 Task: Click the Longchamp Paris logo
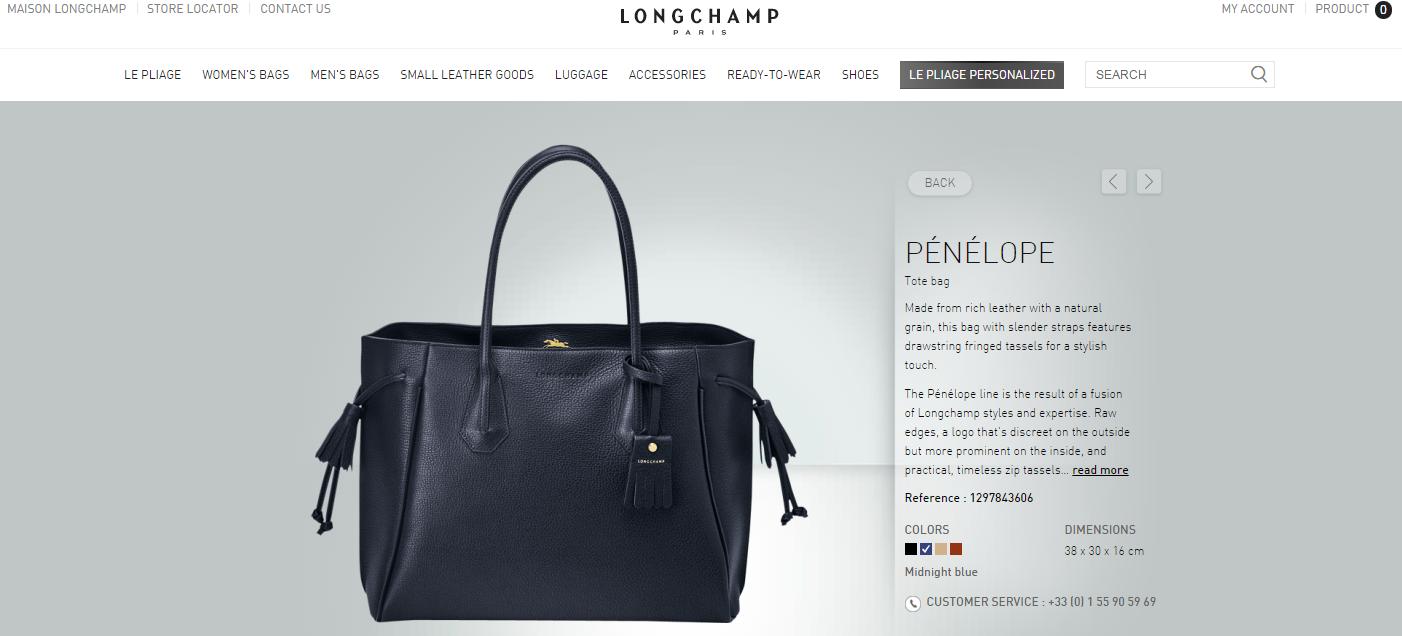(699, 20)
